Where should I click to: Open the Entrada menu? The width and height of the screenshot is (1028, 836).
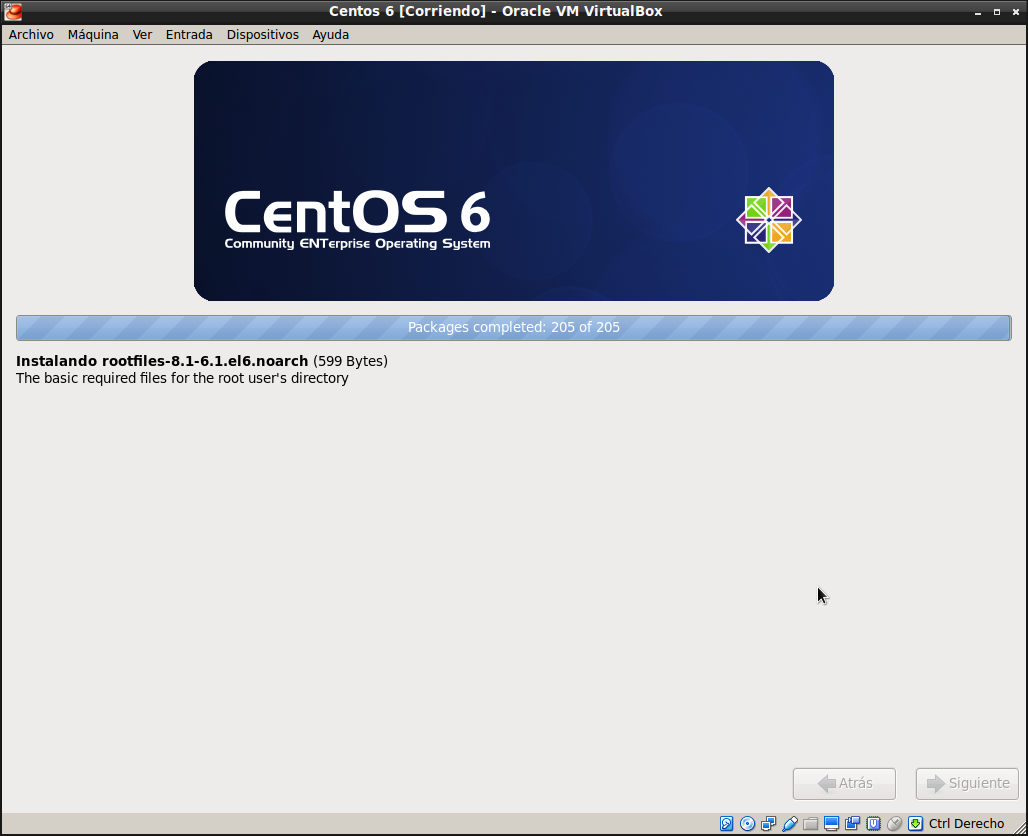[x=189, y=34]
